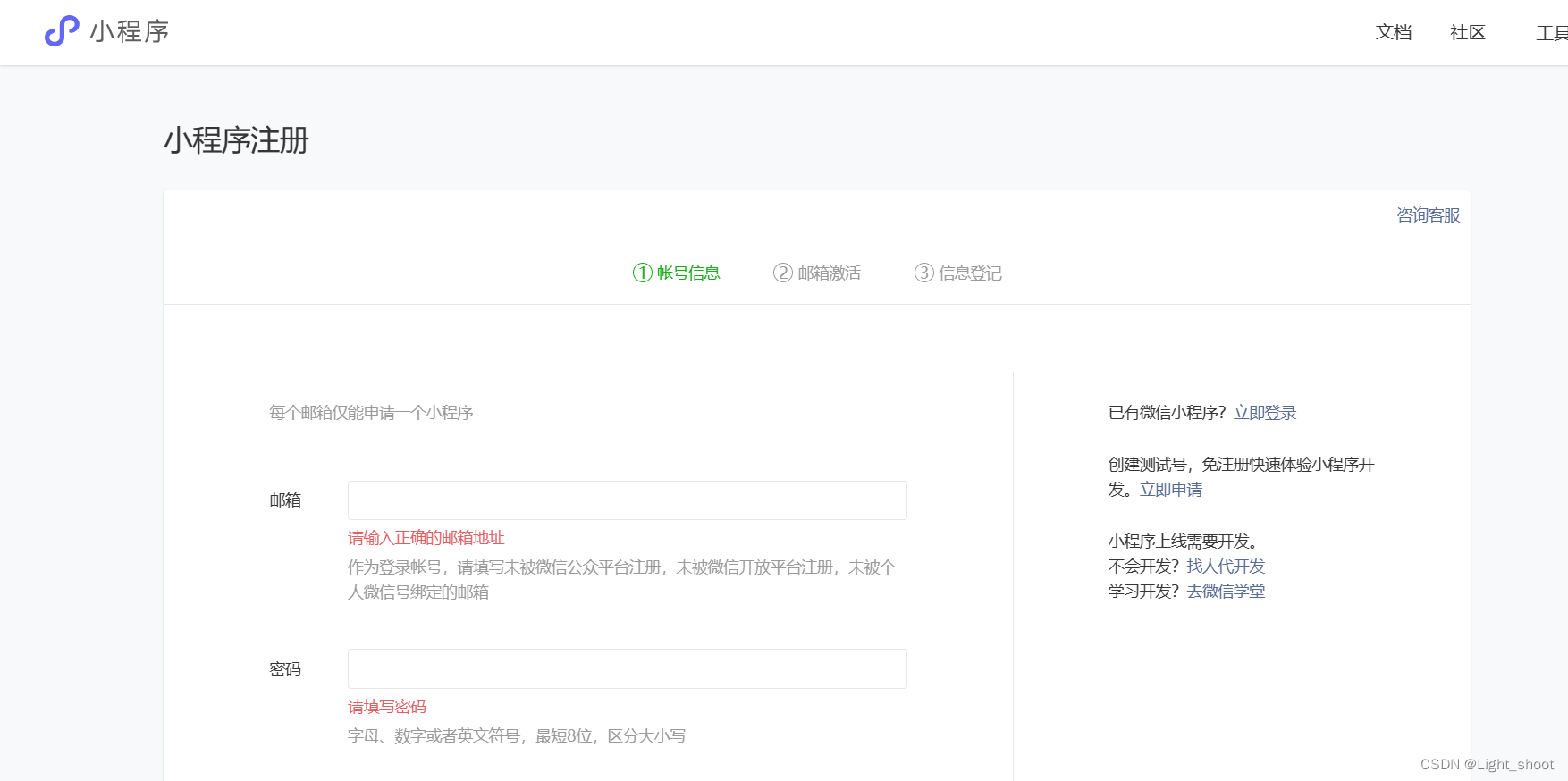Click the 小程序 header brand text

point(130,31)
